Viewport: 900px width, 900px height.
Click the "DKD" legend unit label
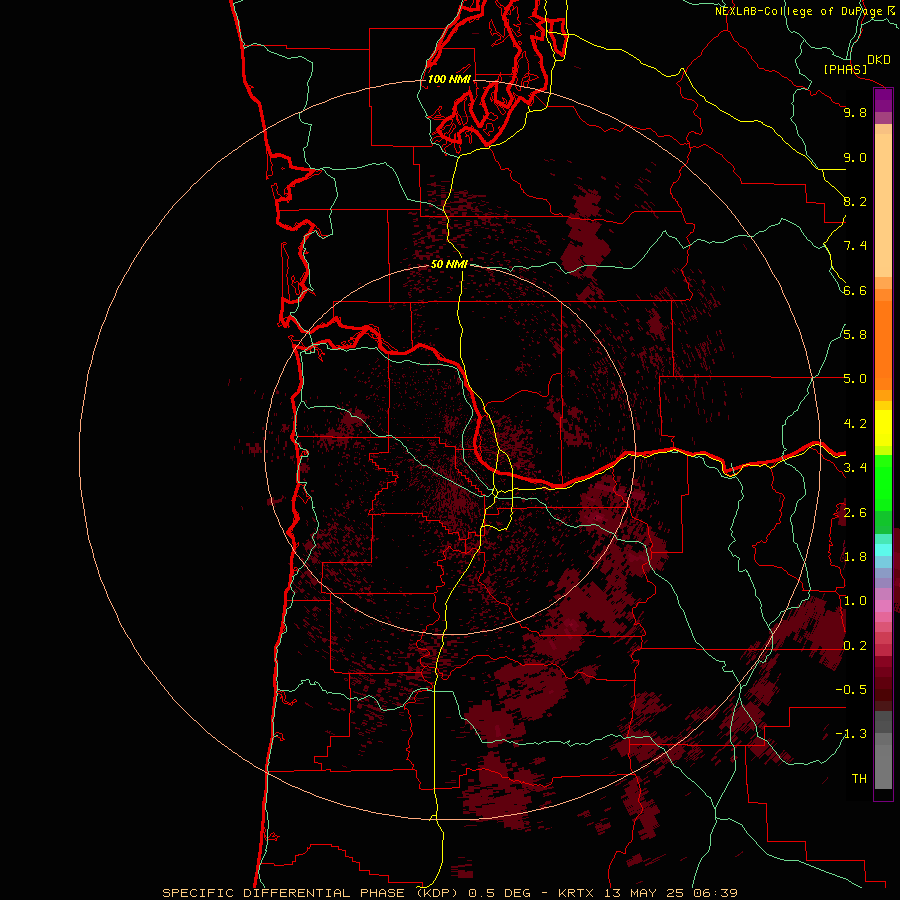coord(879,59)
